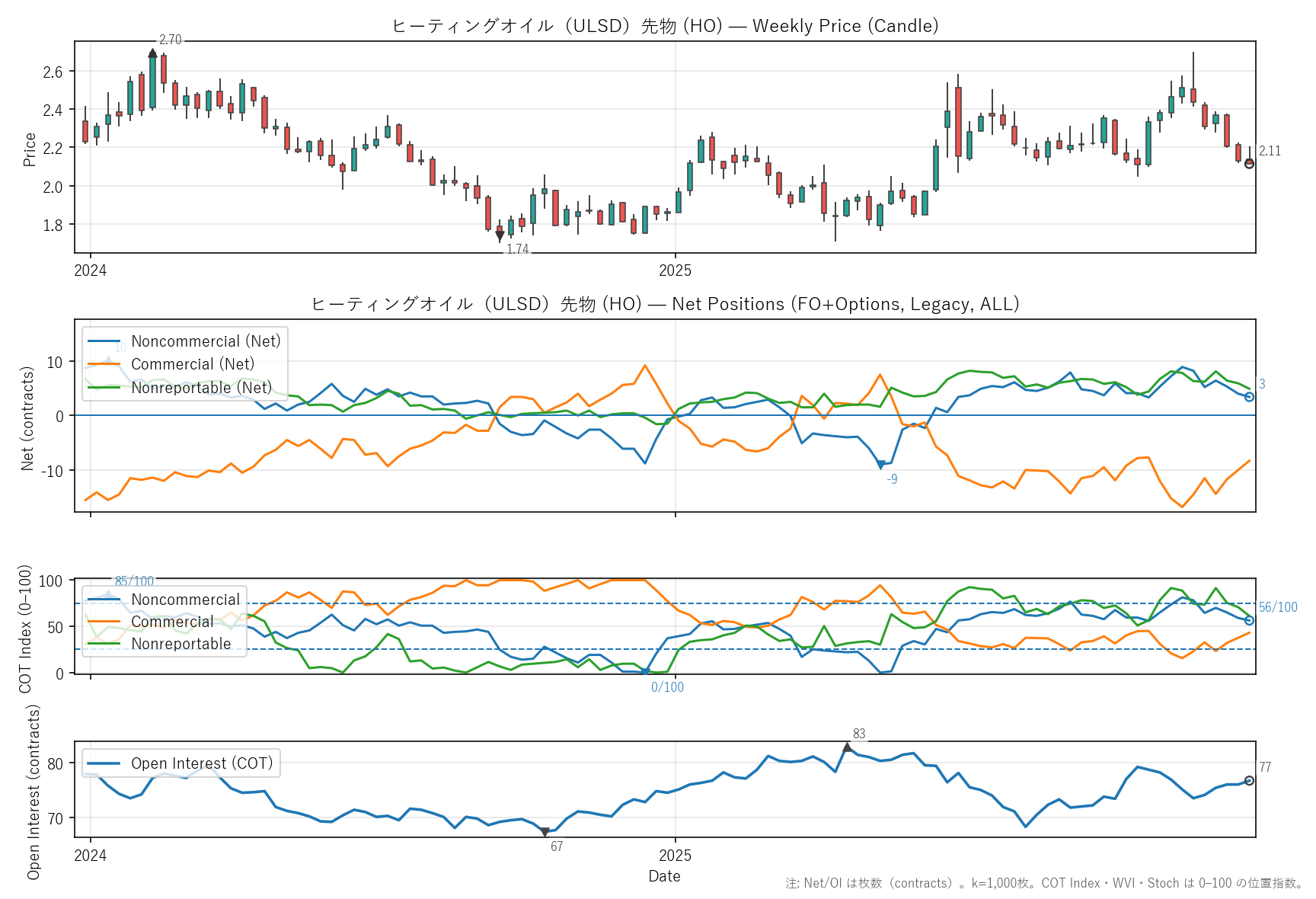The image size is (1316, 899).
Task: Click the 1.74 price low triangle marker
Action: coord(500,236)
